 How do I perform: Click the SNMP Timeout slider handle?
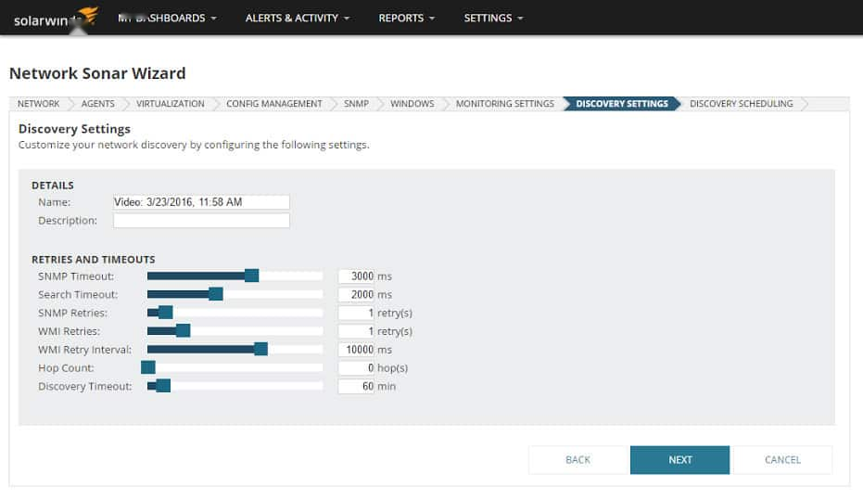coord(252,276)
